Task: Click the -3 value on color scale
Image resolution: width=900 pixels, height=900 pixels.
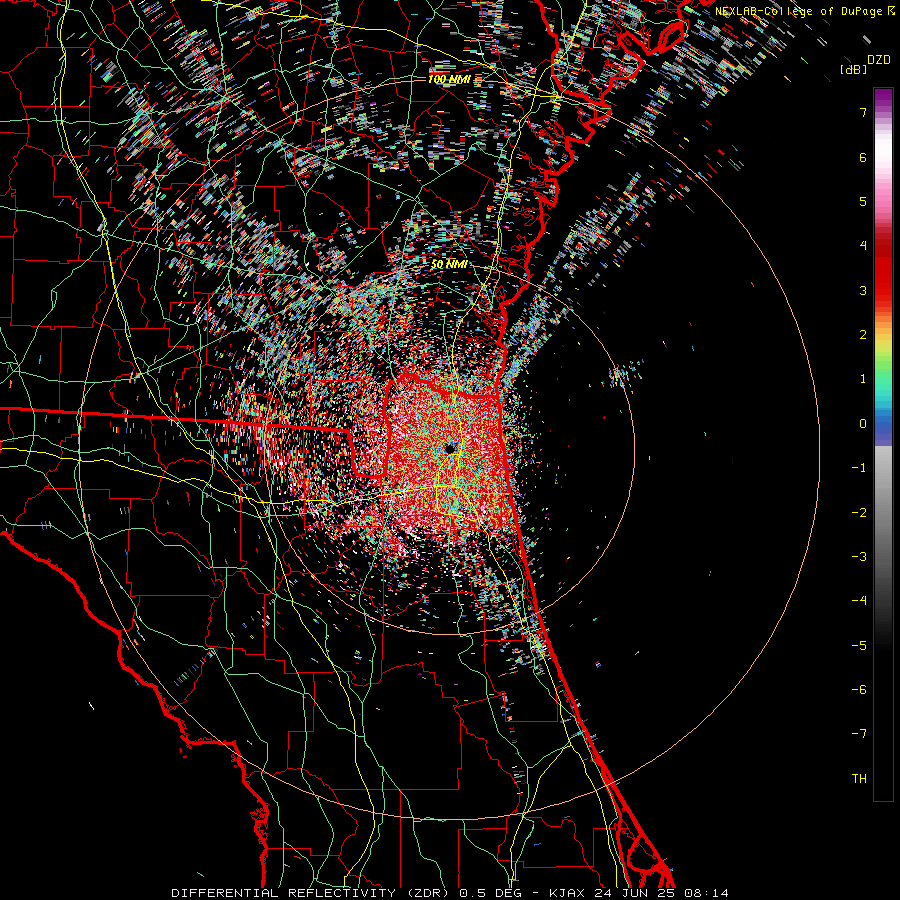Action: coord(859,556)
